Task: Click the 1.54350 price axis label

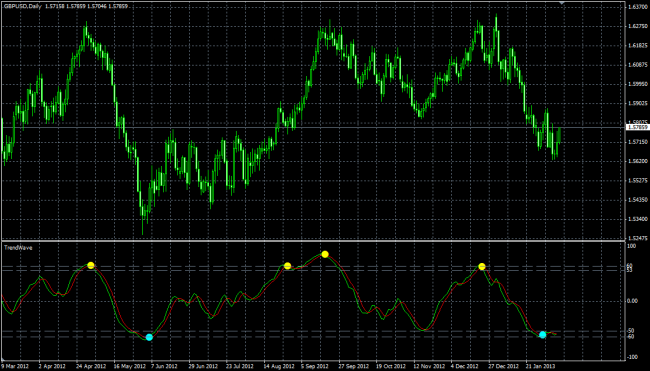Action: click(x=638, y=200)
